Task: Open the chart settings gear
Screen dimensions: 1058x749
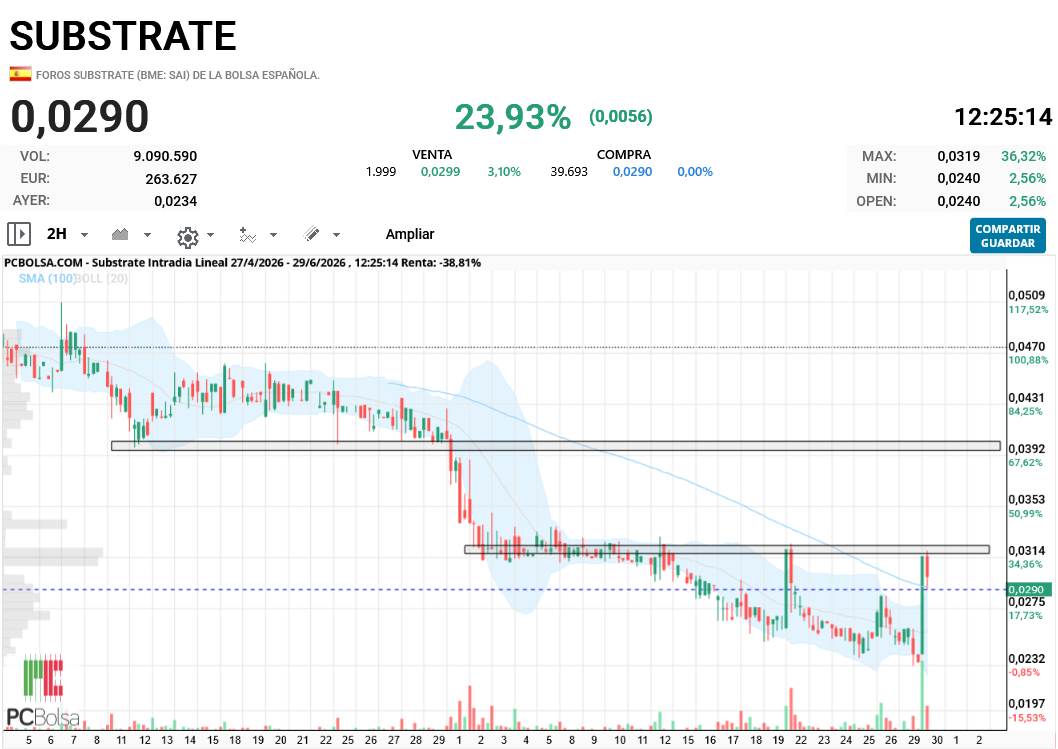Action: tap(188, 236)
